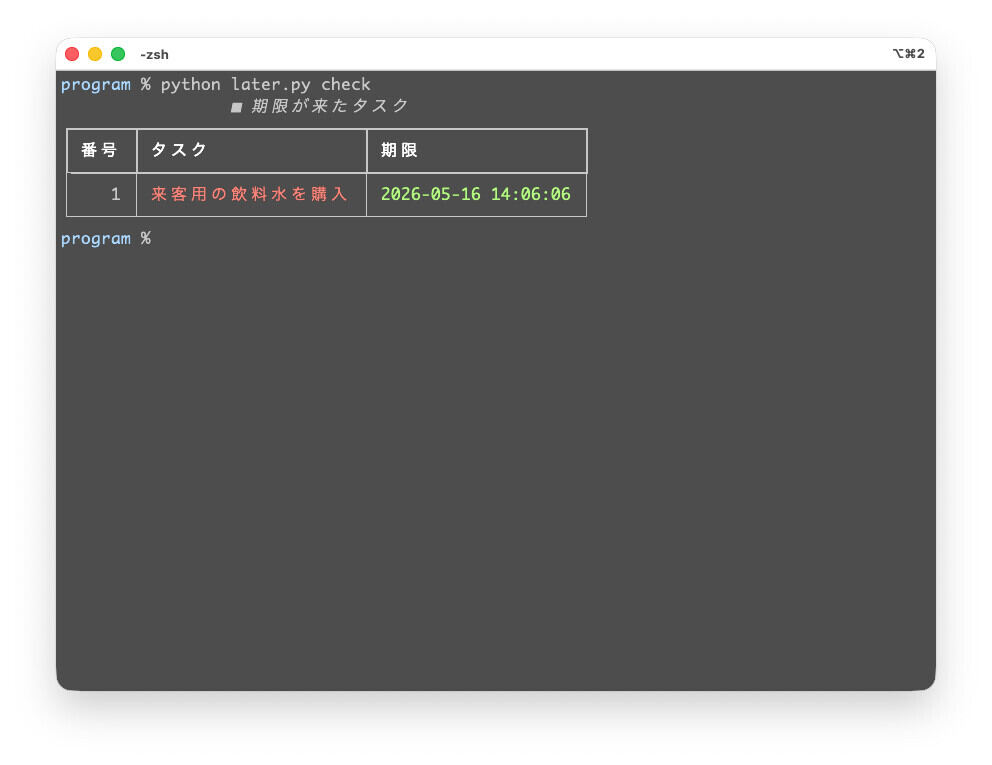Close the terminal window with red button

72,54
